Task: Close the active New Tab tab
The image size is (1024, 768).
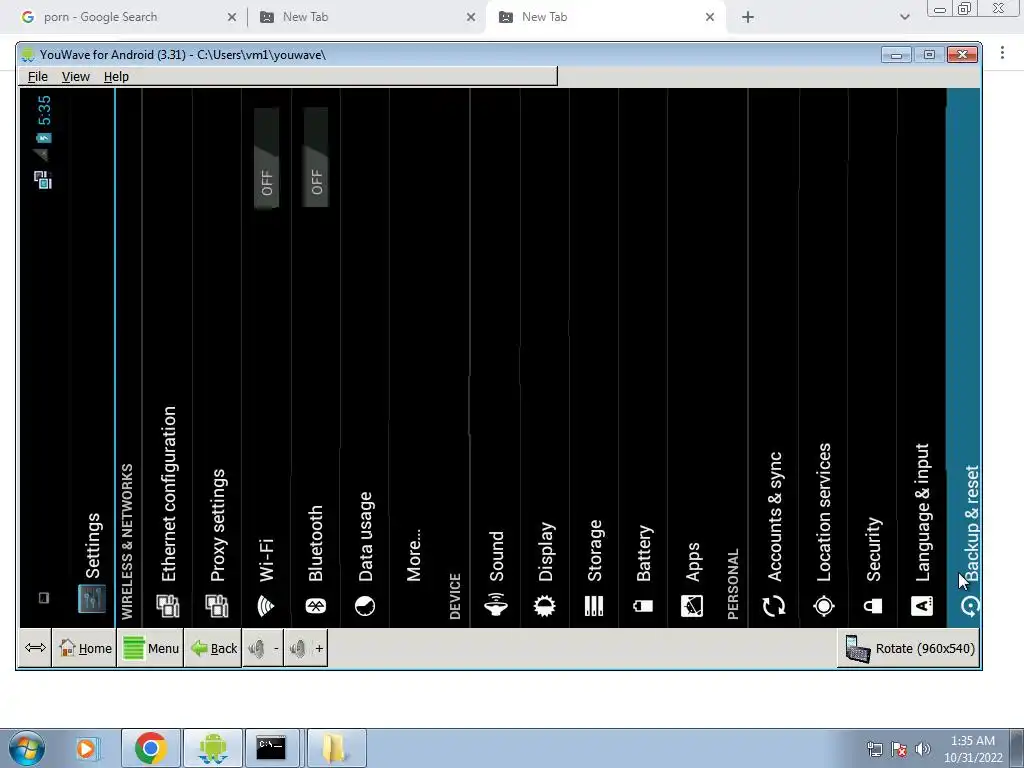Action: coord(710,17)
